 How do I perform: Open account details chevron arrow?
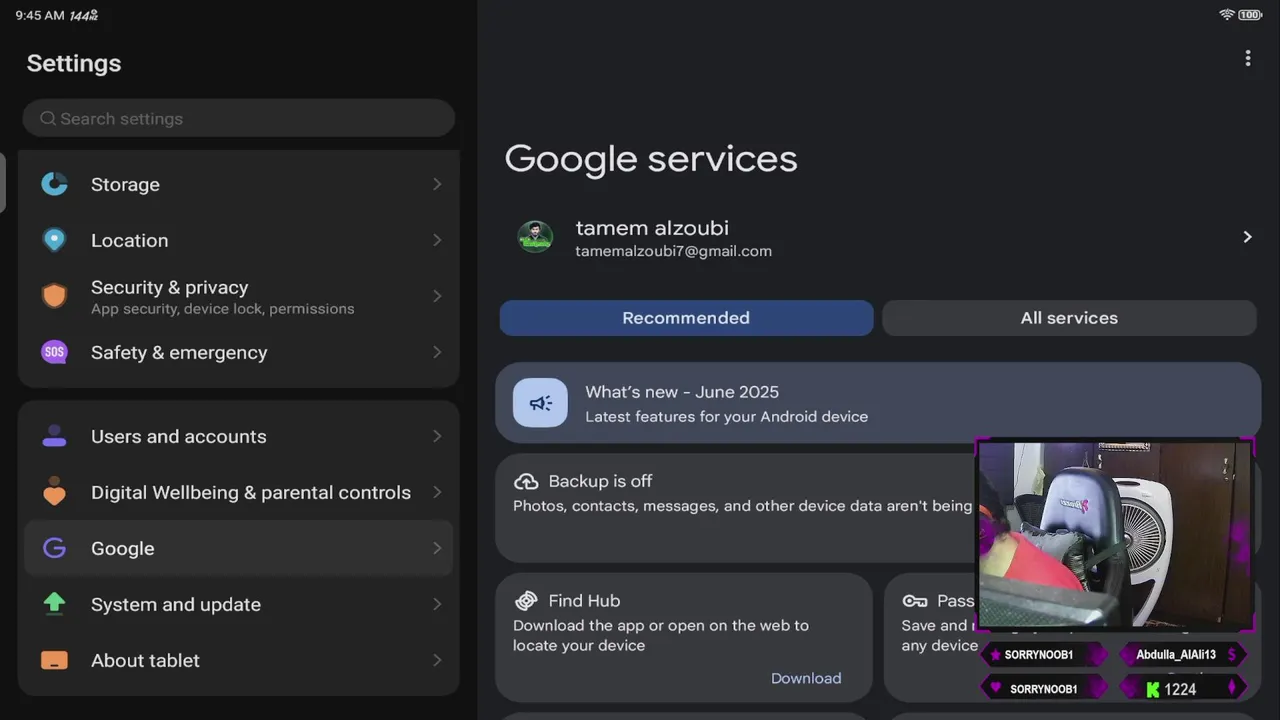coord(1247,237)
